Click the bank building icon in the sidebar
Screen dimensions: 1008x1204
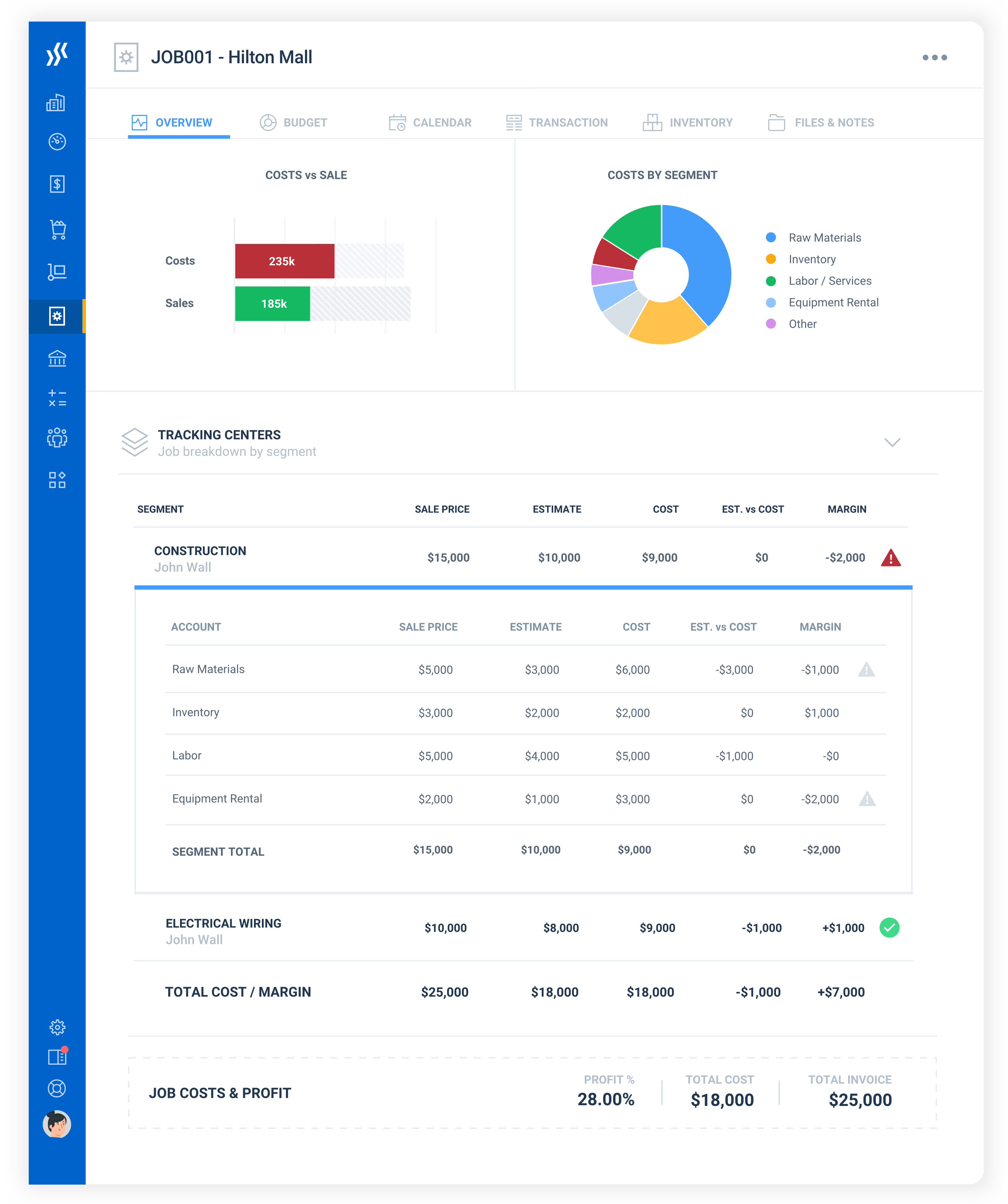(x=57, y=358)
